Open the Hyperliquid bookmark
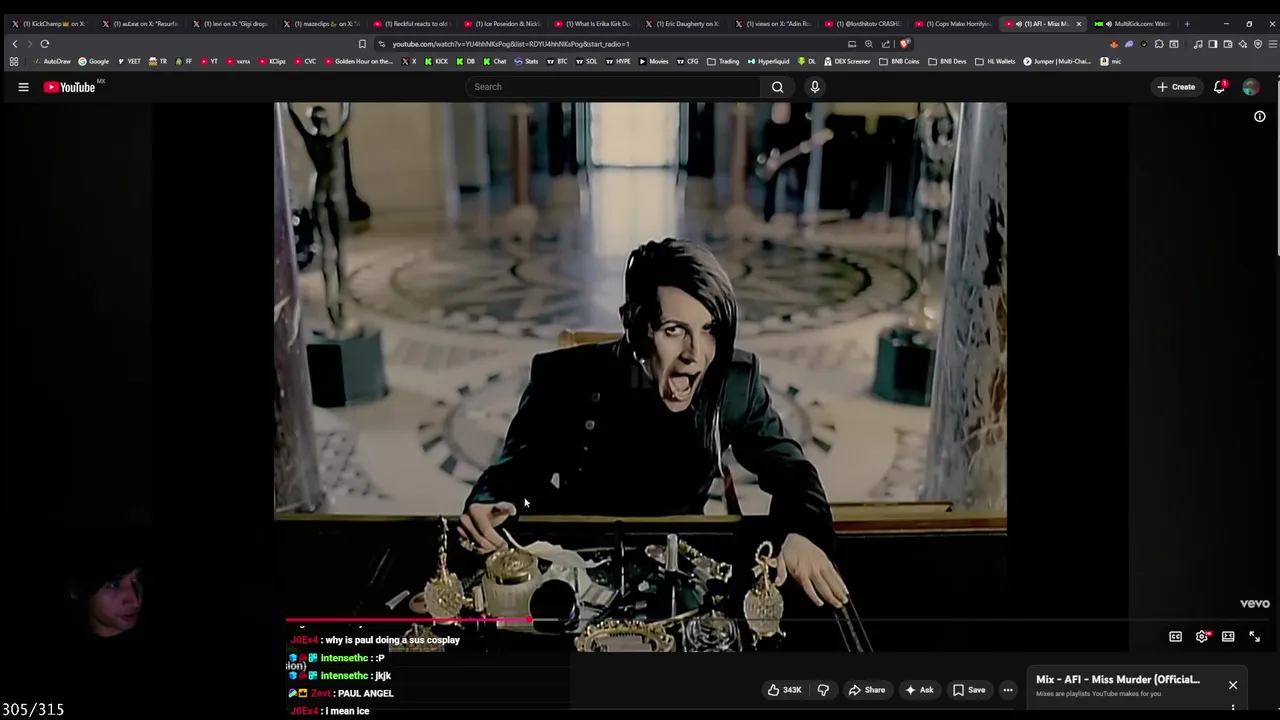 (x=768, y=62)
